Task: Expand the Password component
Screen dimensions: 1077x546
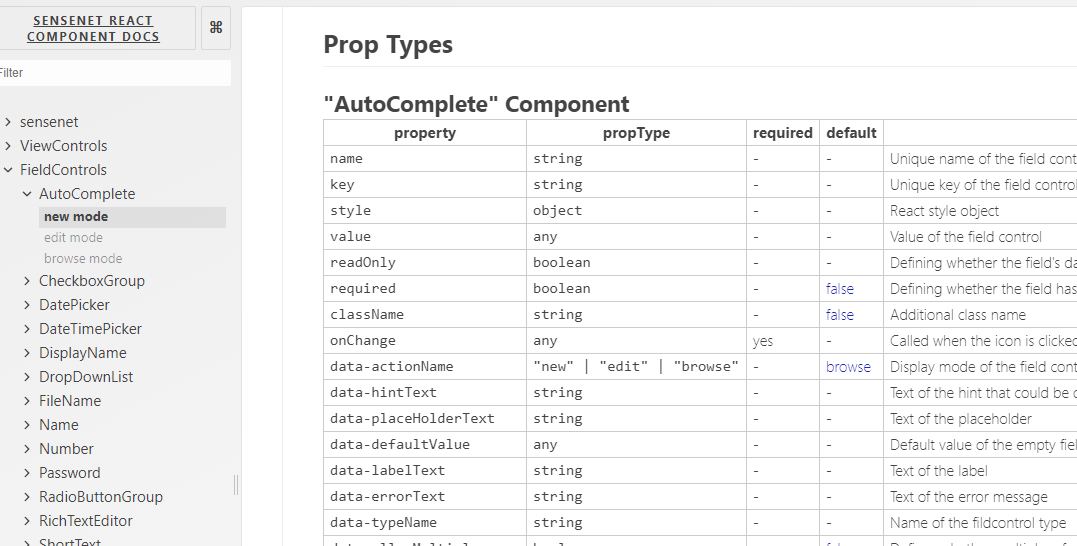Action: pyautogui.click(x=69, y=473)
